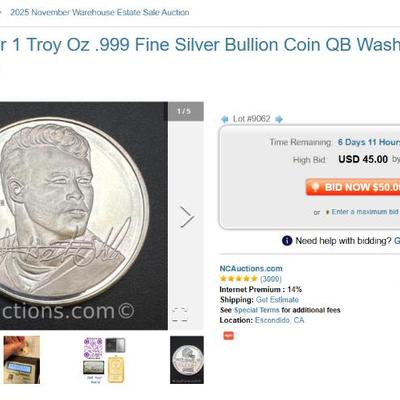Click the orange tag icon below Location

coord(228,335)
